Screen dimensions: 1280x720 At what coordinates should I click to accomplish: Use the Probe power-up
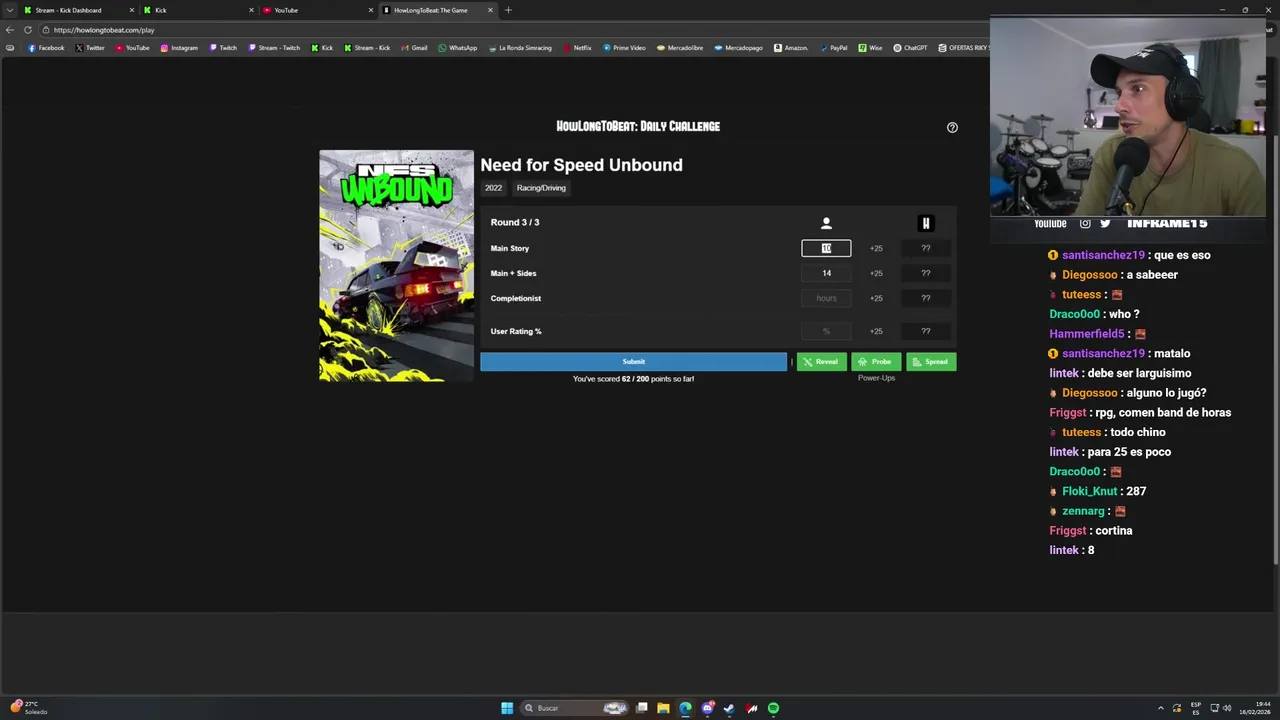(x=876, y=361)
